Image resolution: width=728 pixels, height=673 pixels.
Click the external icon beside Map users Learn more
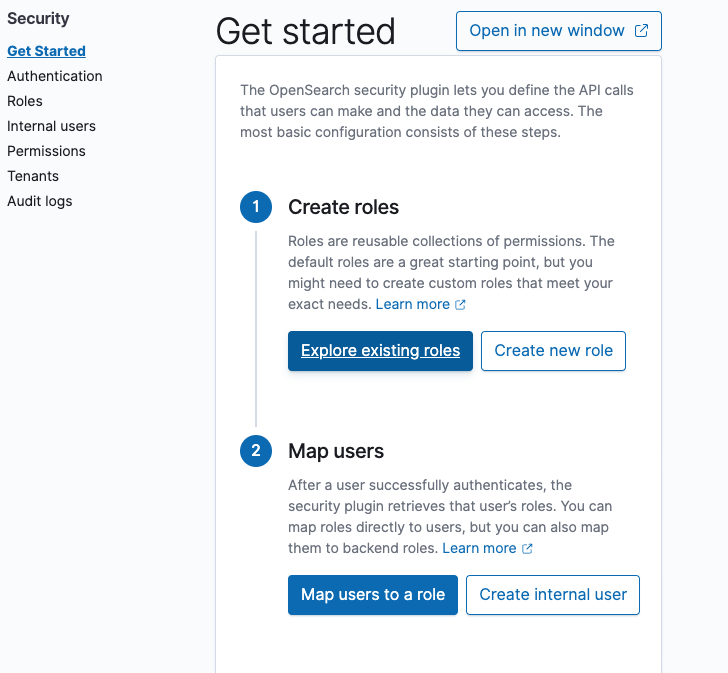click(527, 549)
